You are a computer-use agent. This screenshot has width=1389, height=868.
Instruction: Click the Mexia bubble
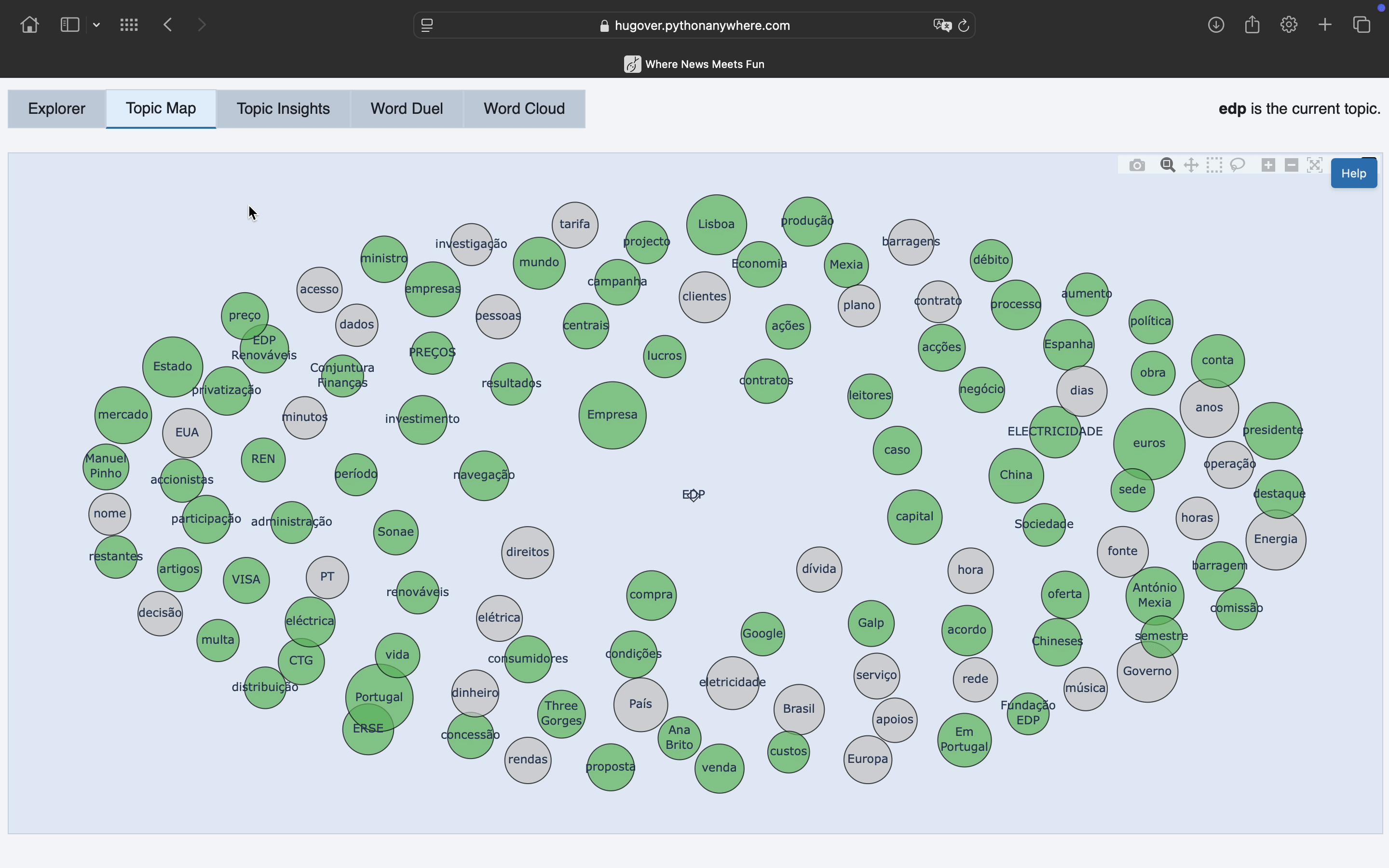[x=846, y=265]
